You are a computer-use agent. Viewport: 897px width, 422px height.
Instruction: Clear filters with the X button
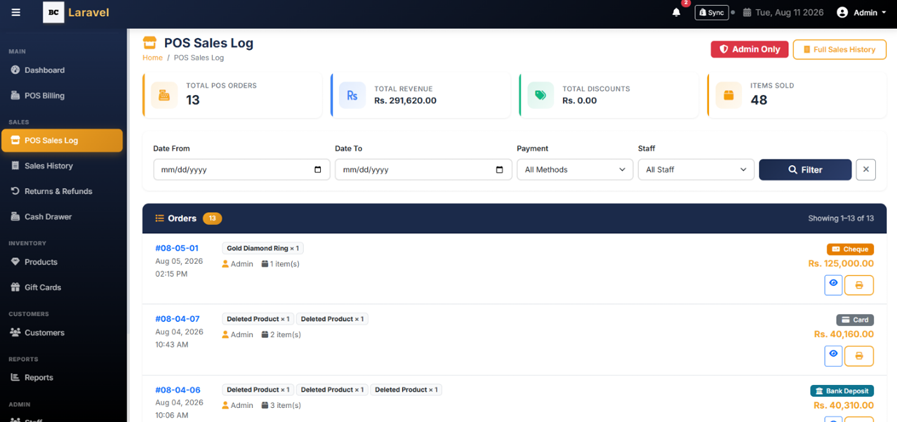pyautogui.click(x=866, y=170)
